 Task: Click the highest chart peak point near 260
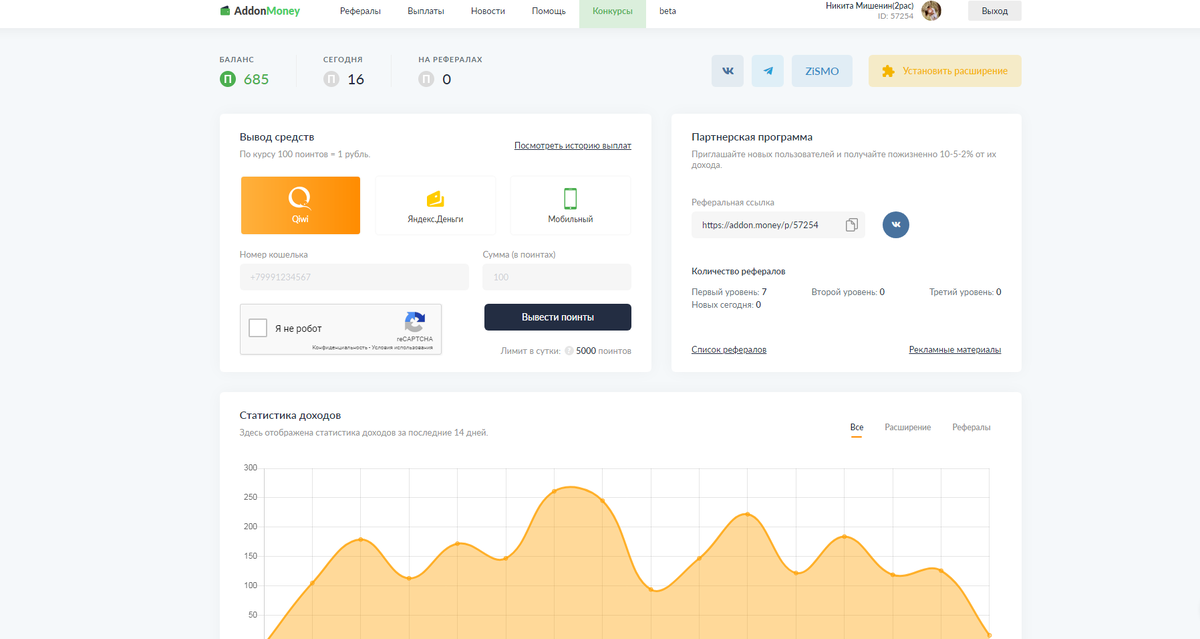click(x=554, y=491)
